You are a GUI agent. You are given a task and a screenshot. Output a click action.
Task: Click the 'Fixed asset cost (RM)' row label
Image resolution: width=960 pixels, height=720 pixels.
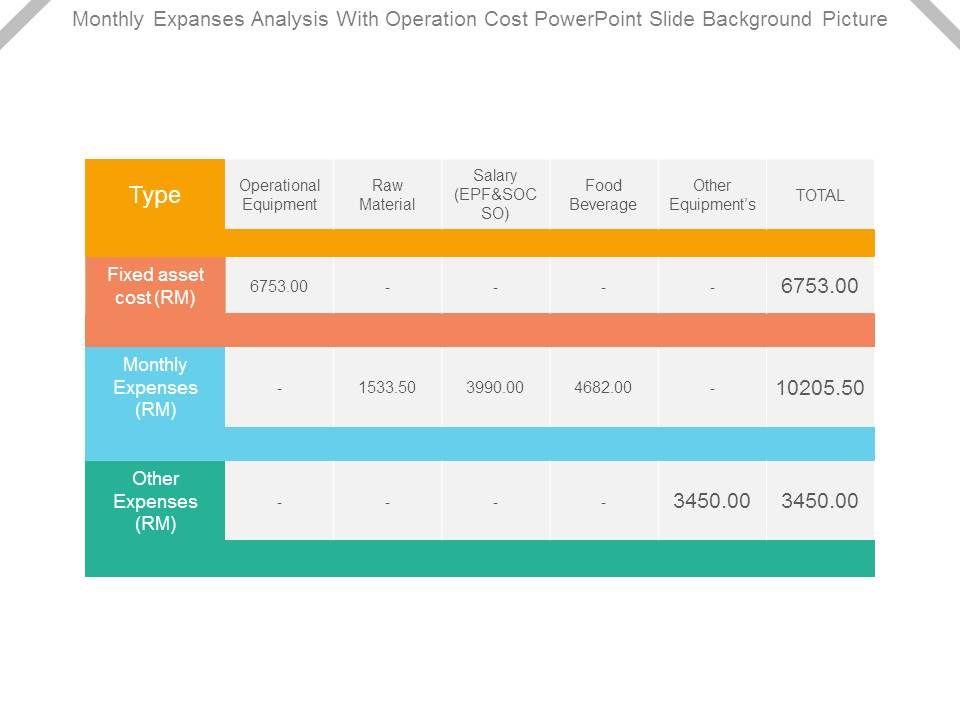pos(155,286)
